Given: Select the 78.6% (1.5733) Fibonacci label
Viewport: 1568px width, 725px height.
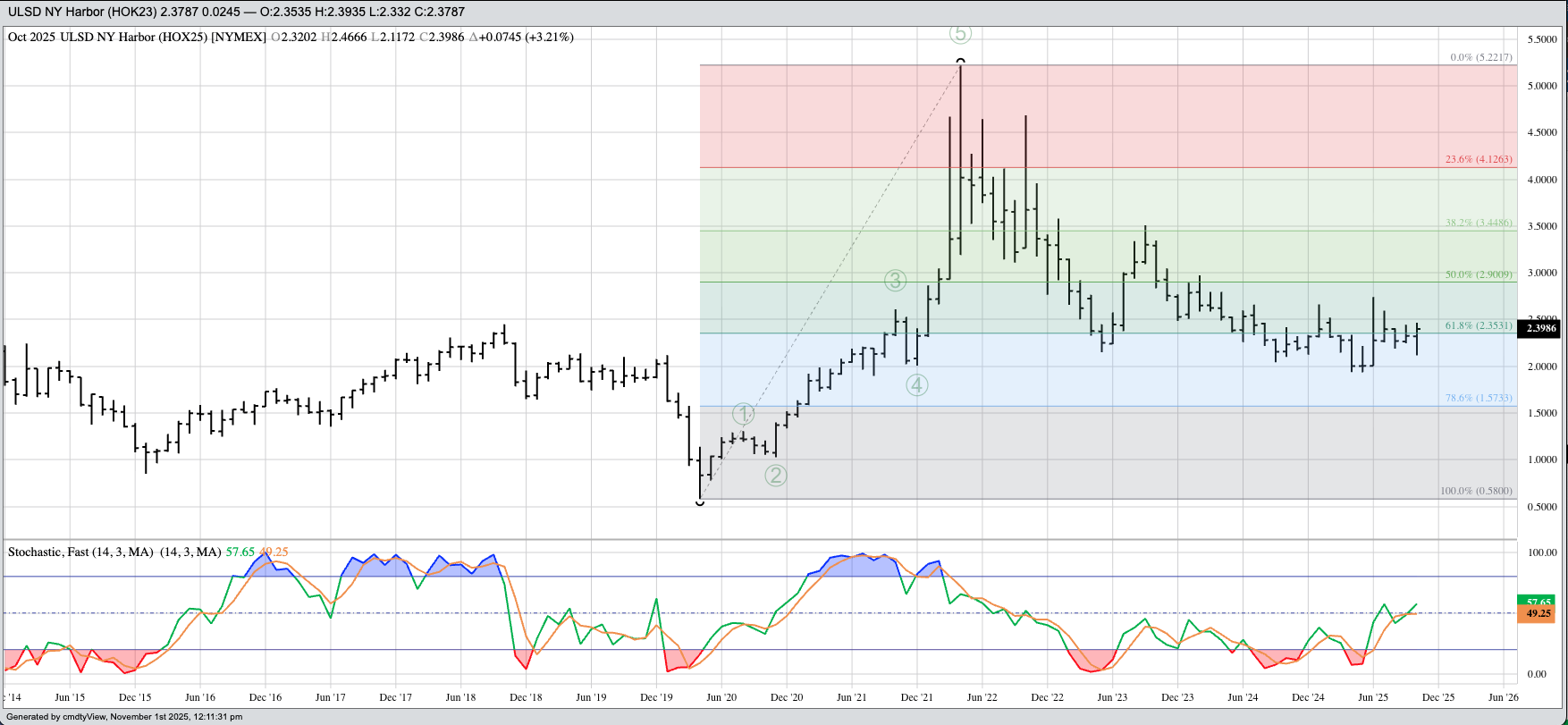Looking at the screenshot, I should click(x=1479, y=398).
